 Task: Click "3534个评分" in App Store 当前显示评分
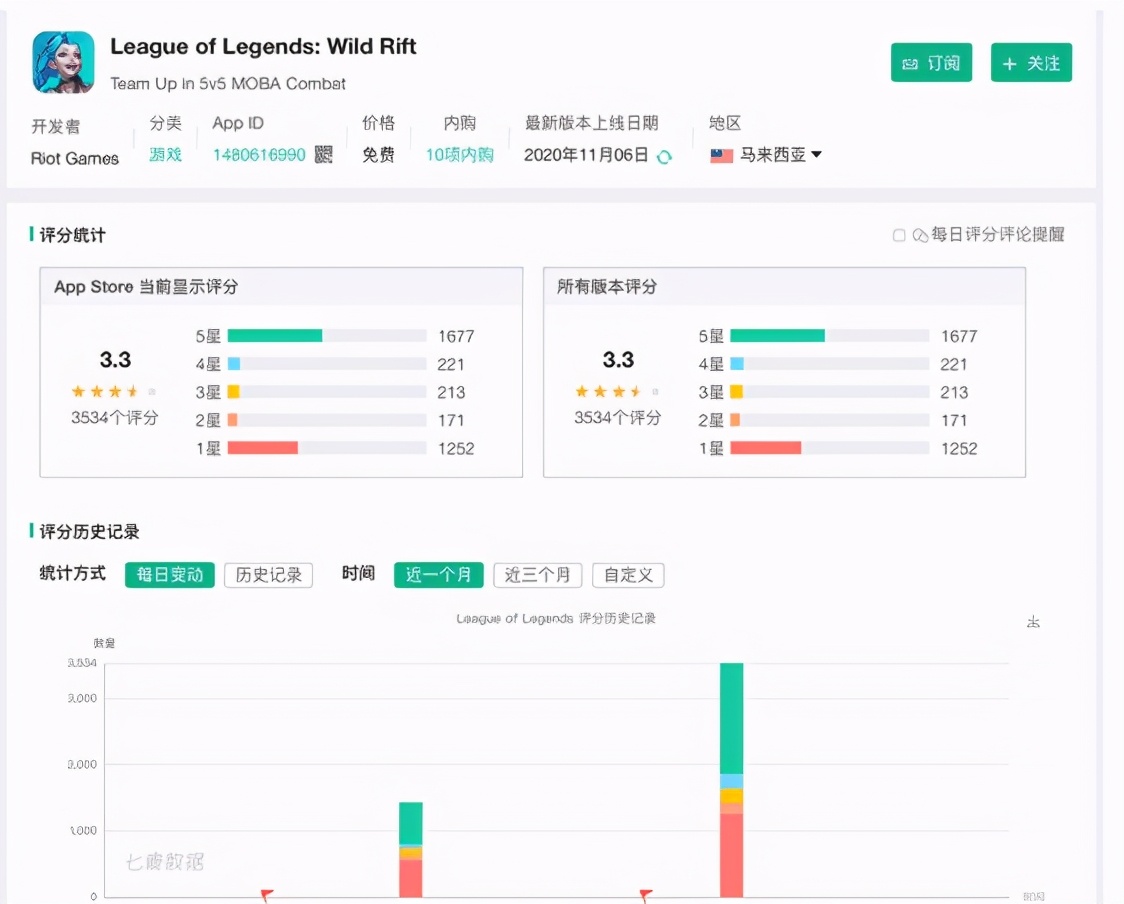pos(115,417)
